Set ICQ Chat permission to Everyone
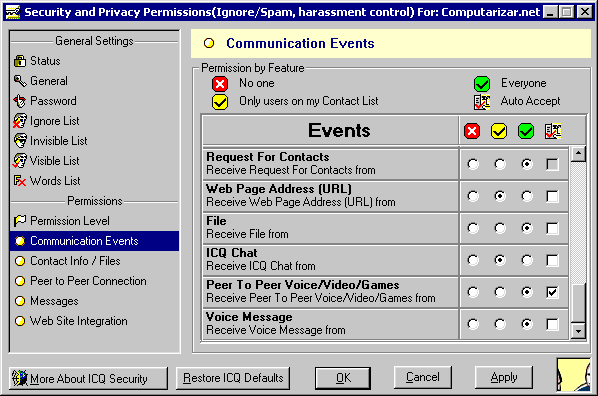Image resolution: width=598 pixels, height=396 pixels. [x=527, y=261]
